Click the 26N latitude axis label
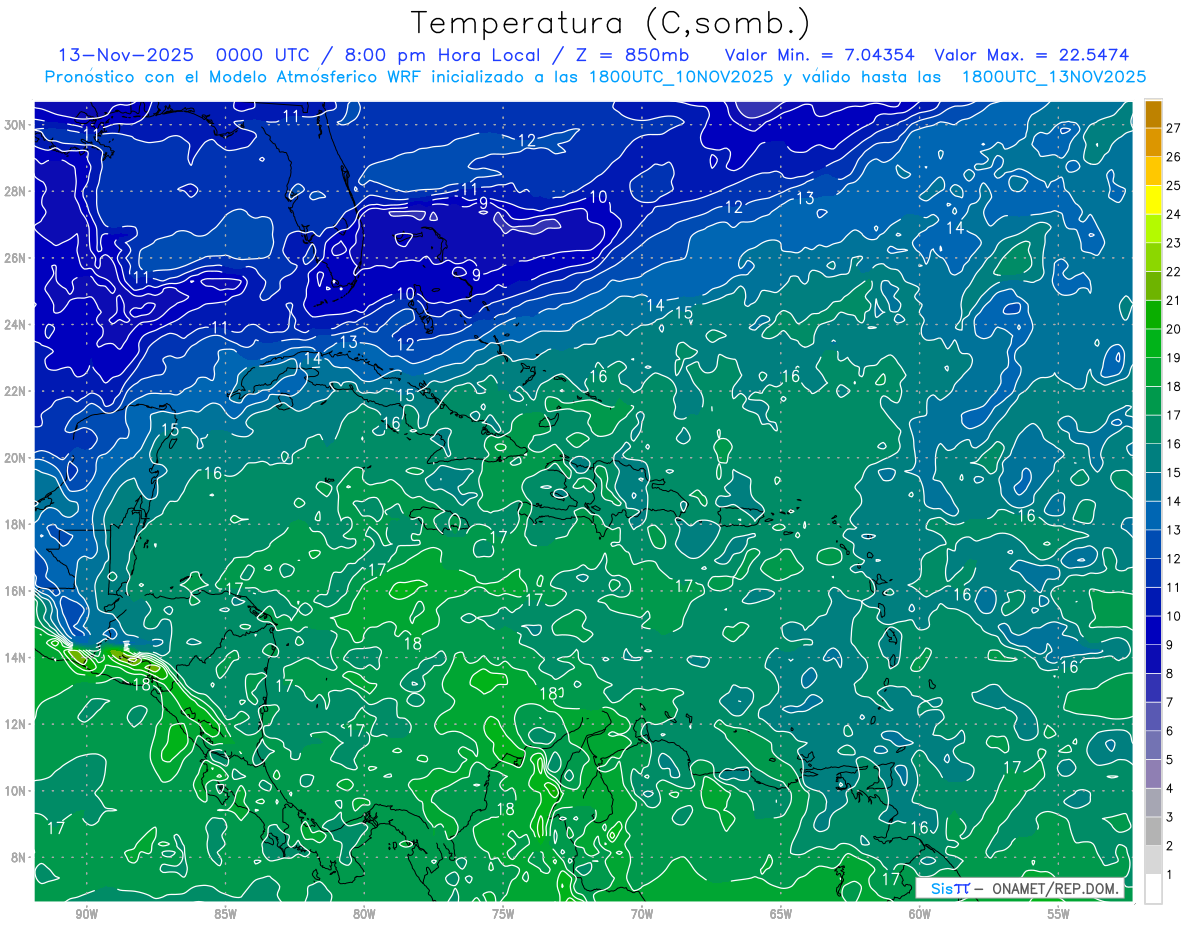Screen dimensions: 1200x927 coord(17,258)
